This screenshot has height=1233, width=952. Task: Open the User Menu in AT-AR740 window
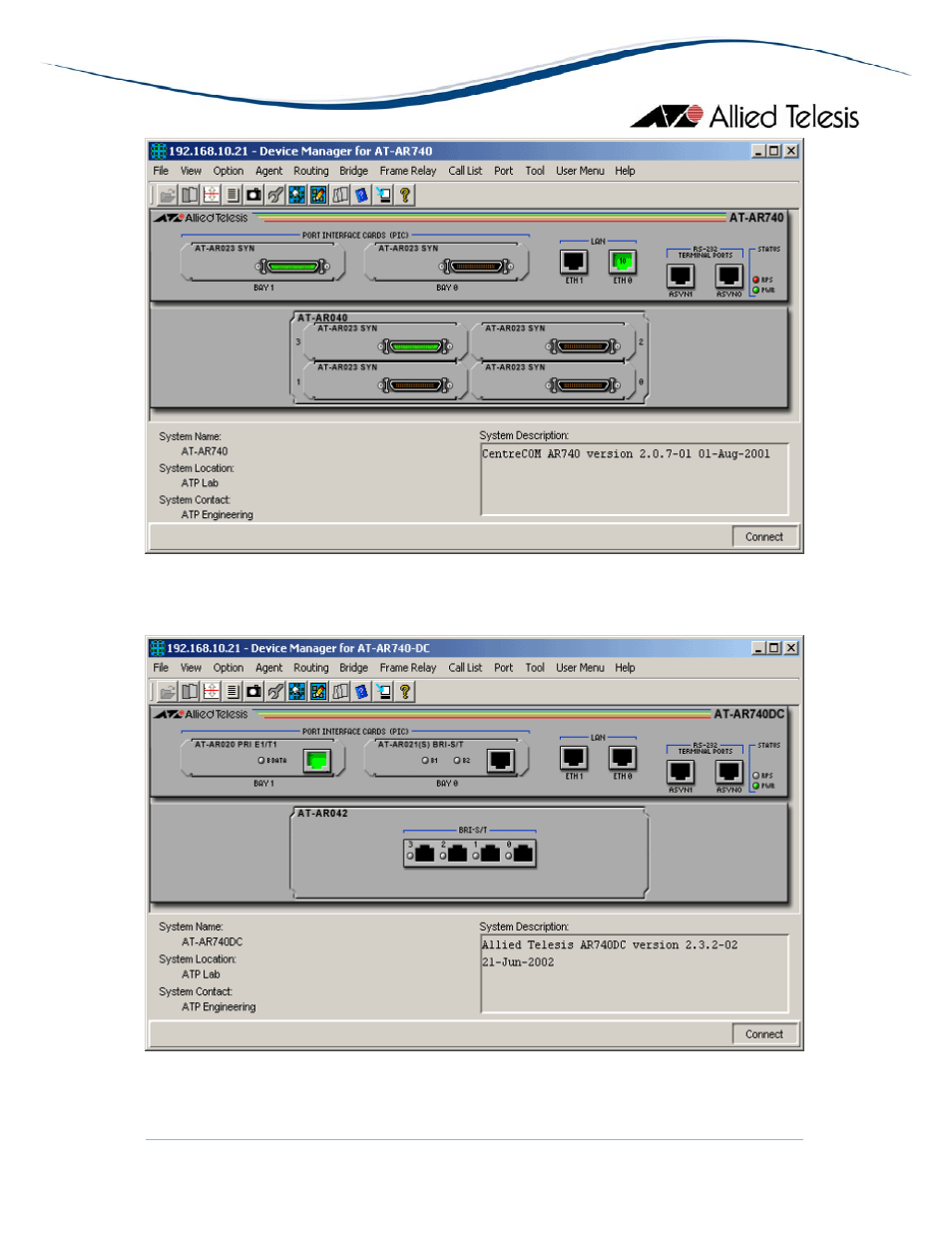click(580, 171)
